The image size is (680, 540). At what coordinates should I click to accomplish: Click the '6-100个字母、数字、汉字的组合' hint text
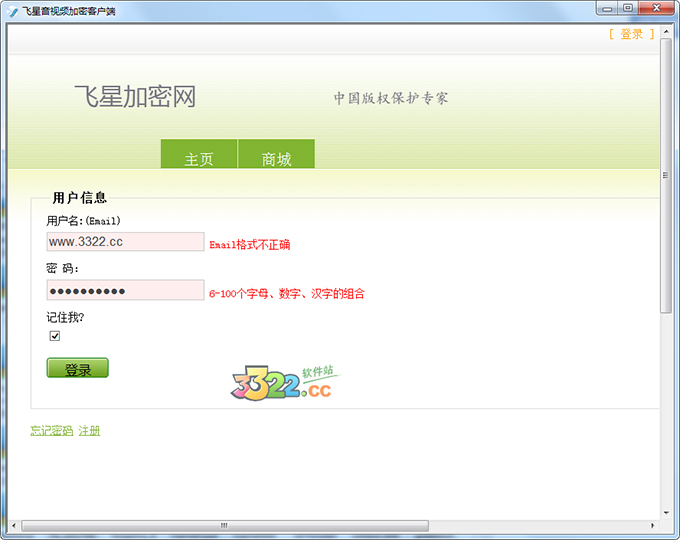click(x=287, y=294)
